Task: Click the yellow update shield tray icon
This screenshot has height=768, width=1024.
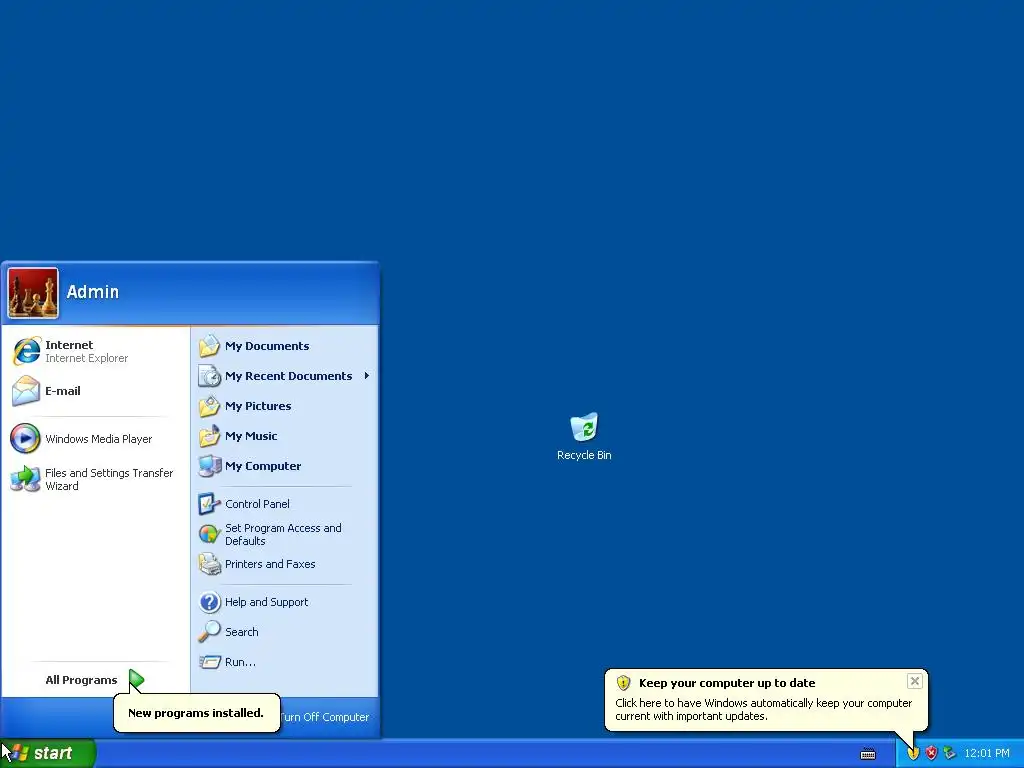Action: click(913, 753)
